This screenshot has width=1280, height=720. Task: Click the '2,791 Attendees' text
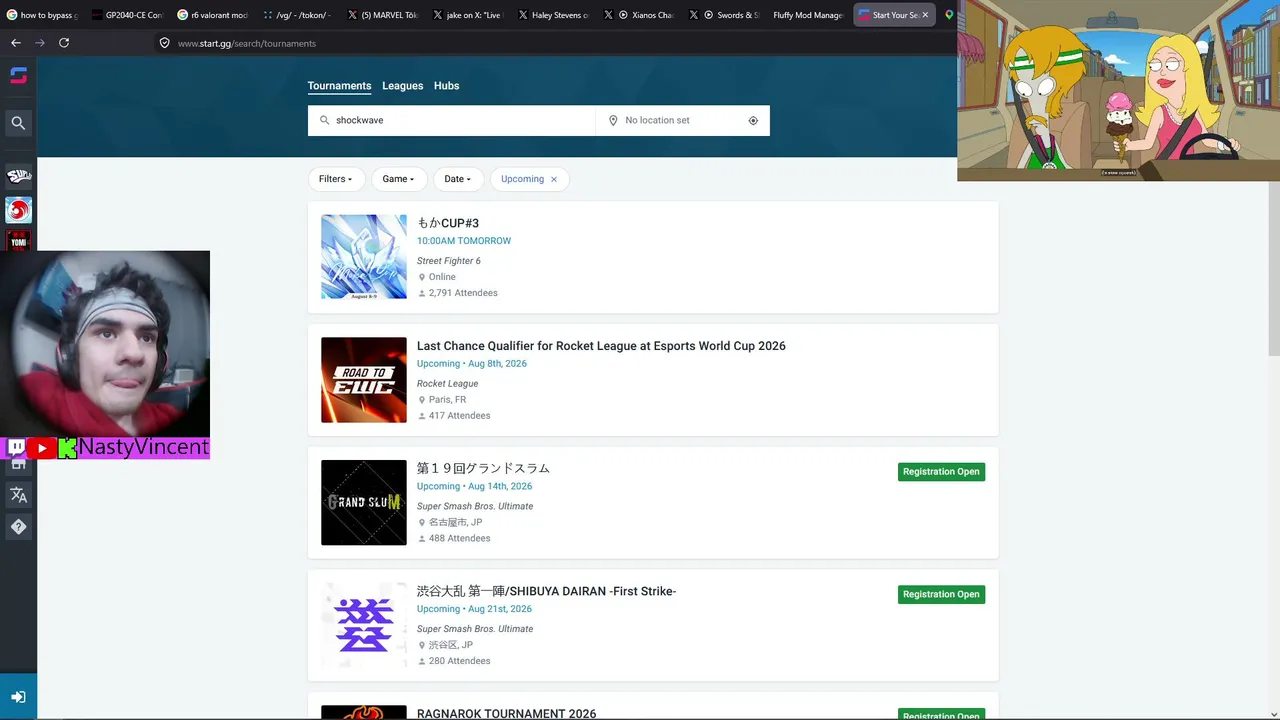[x=463, y=293]
